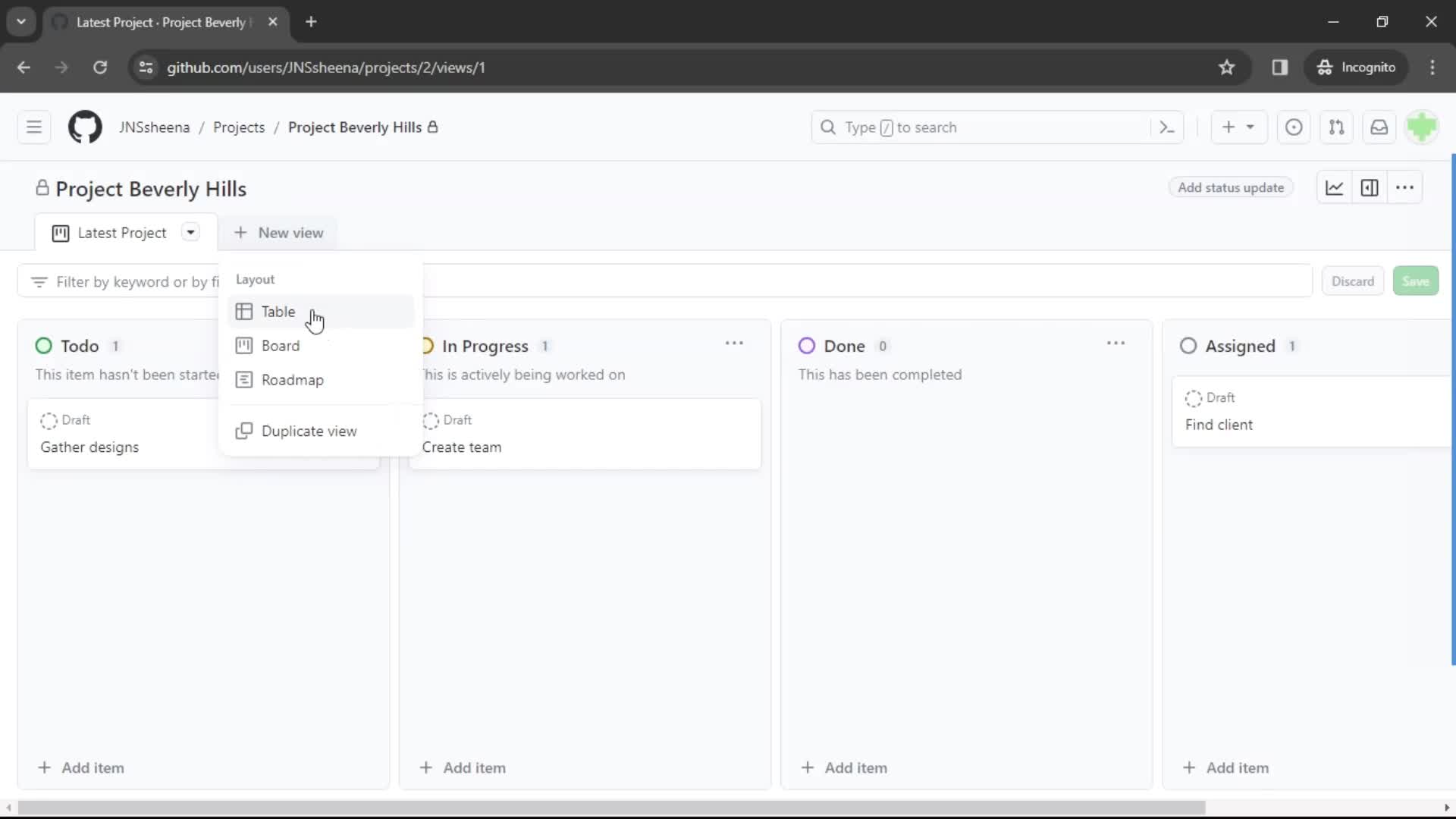Click the Add status update button
This screenshot has width=1456, height=819.
click(x=1231, y=187)
